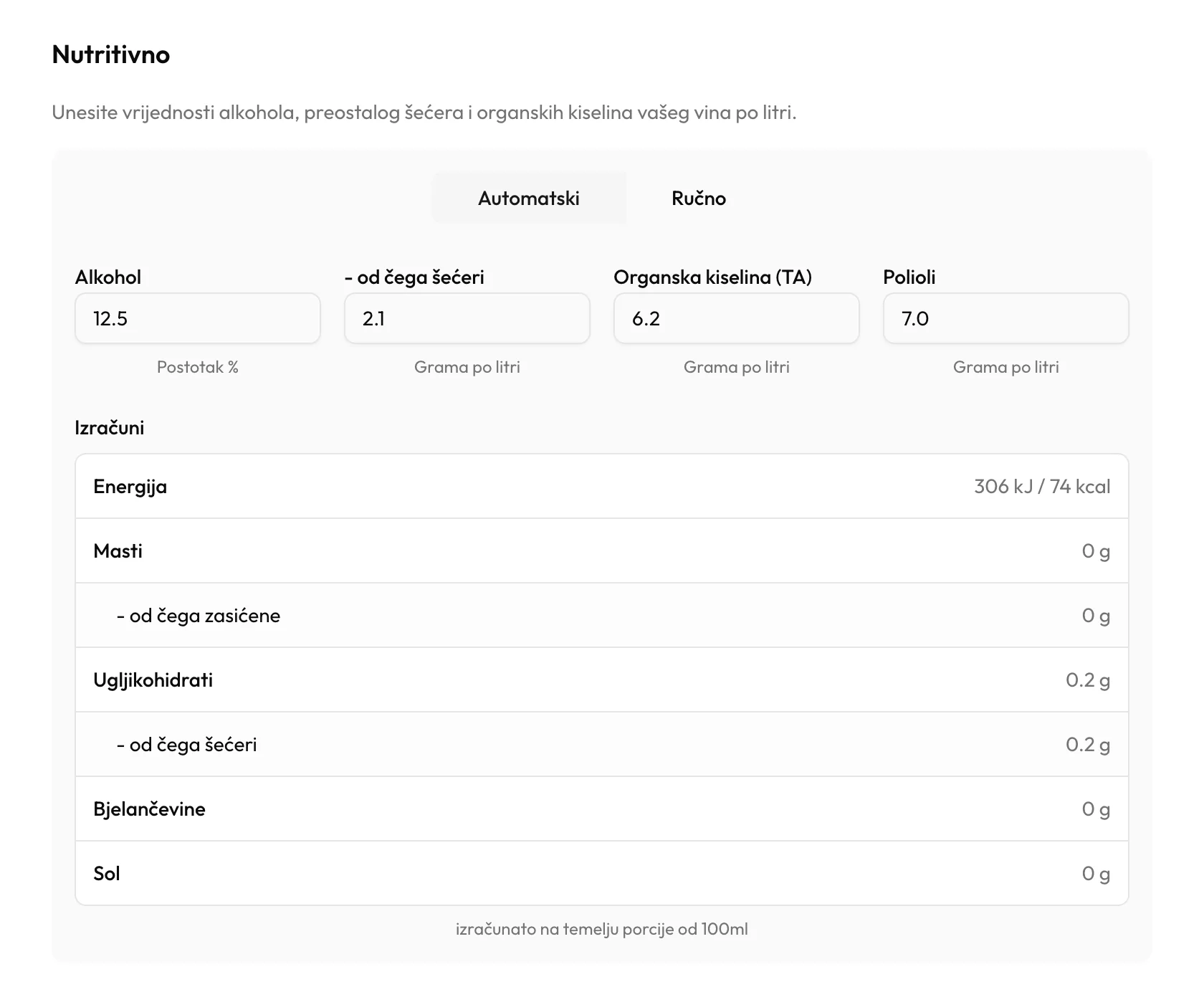Image resolution: width=1204 pixels, height=982 pixels.
Task: Click the Bjelančevine 0 g value
Action: click(x=1096, y=809)
